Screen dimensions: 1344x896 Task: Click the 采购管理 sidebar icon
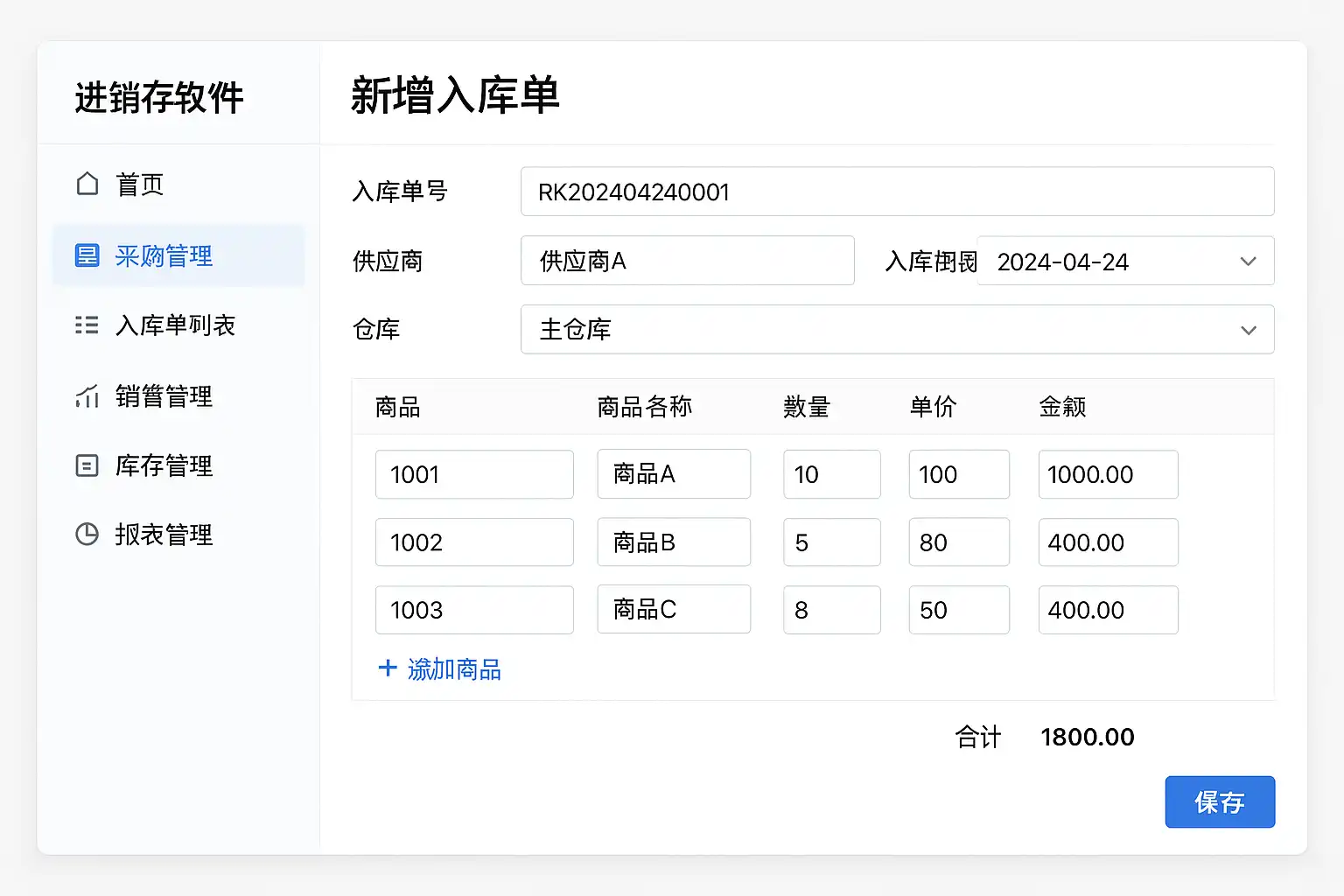point(87,255)
